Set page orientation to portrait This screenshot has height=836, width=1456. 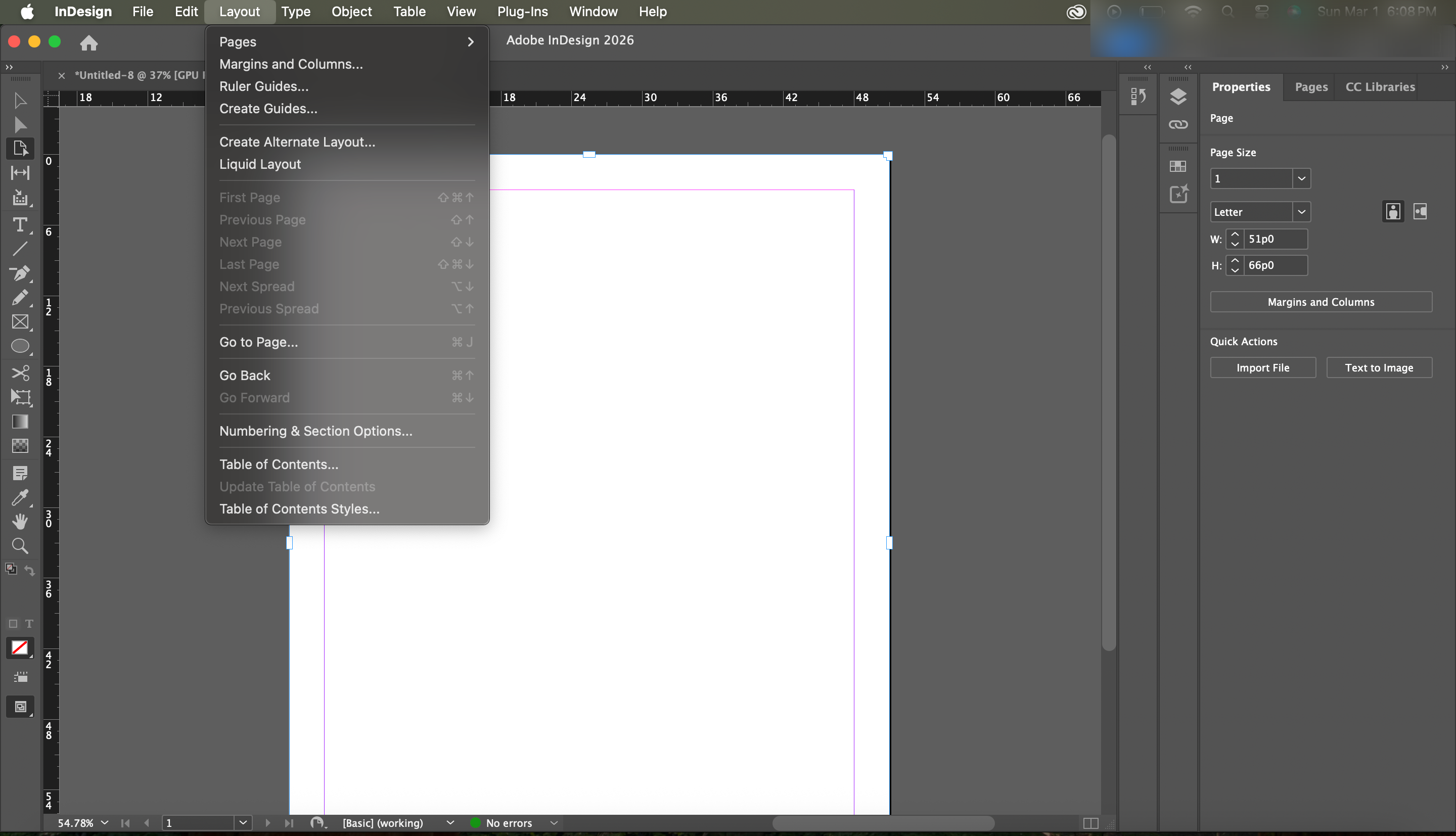pyautogui.click(x=1393, y=212)
